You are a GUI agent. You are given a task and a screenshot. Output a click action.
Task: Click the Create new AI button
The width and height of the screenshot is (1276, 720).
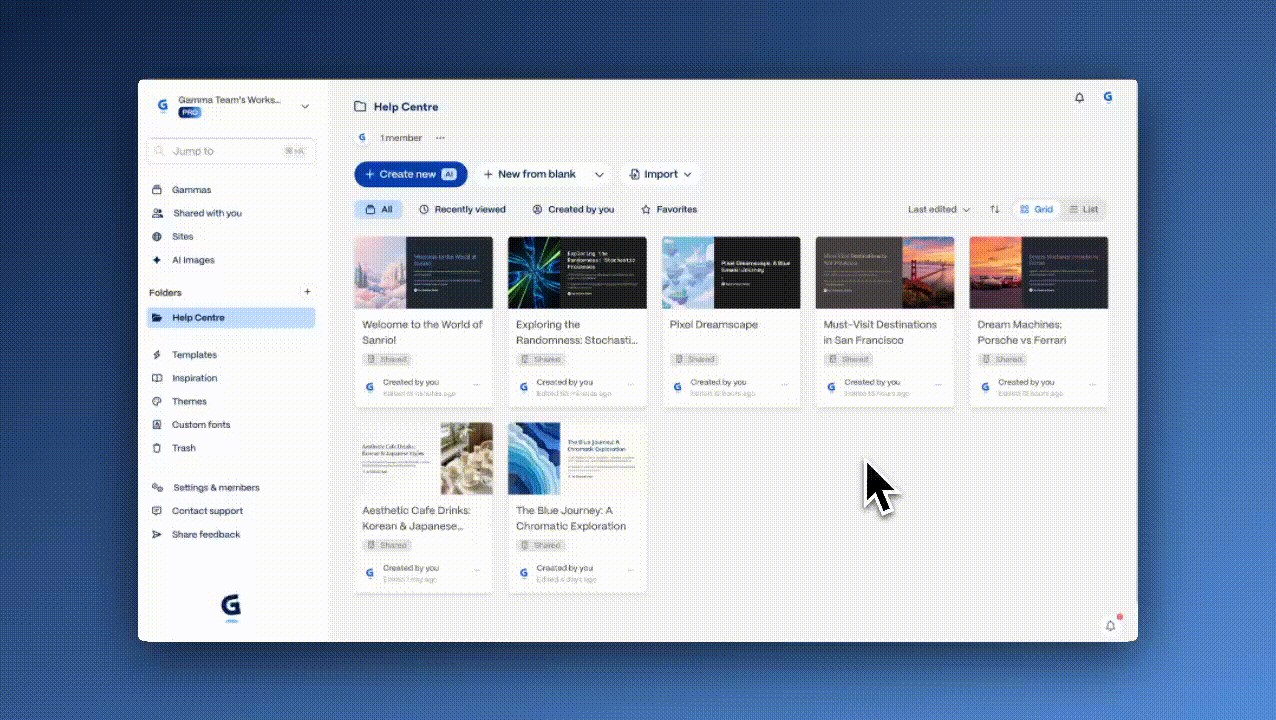click(x=410, y=175)
